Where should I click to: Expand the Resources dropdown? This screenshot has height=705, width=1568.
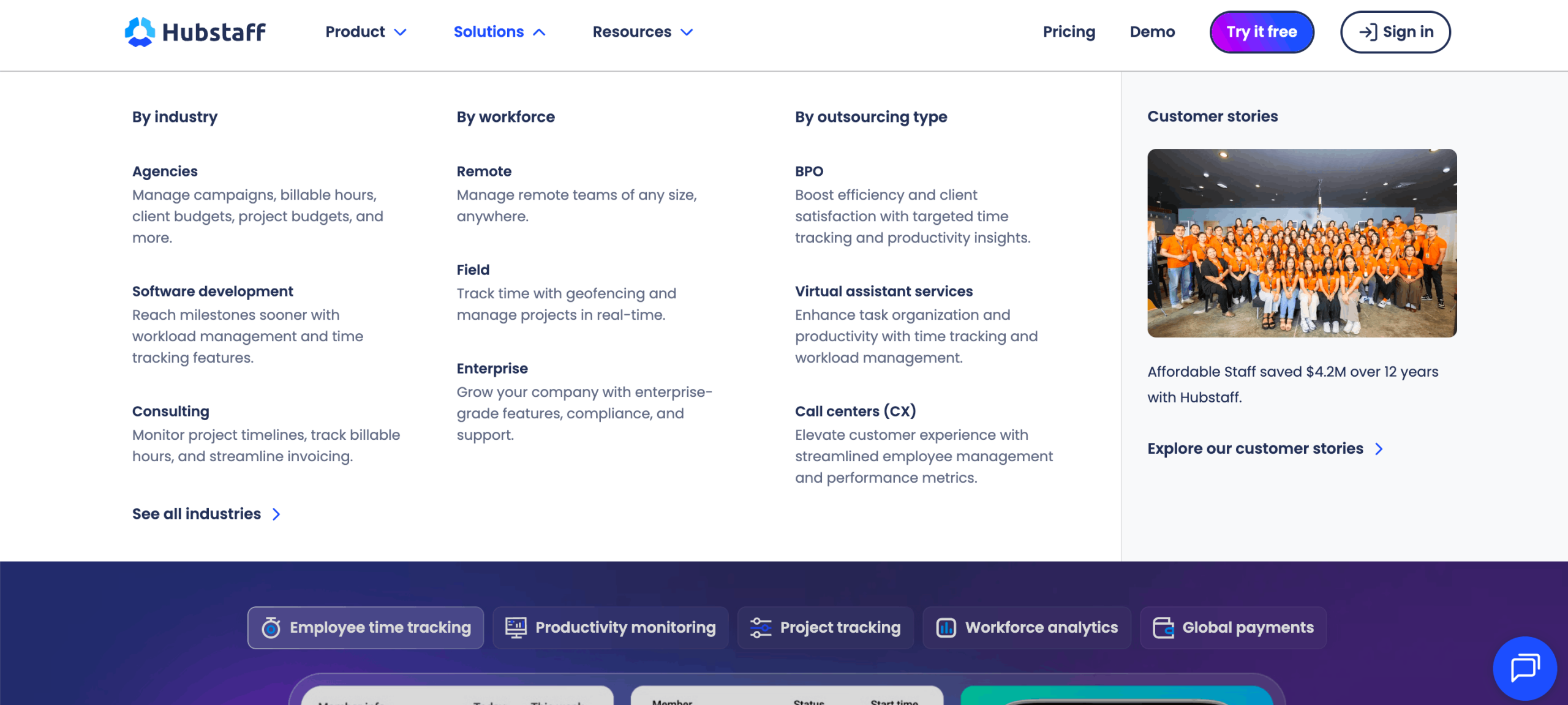click(x=642, y=32)
